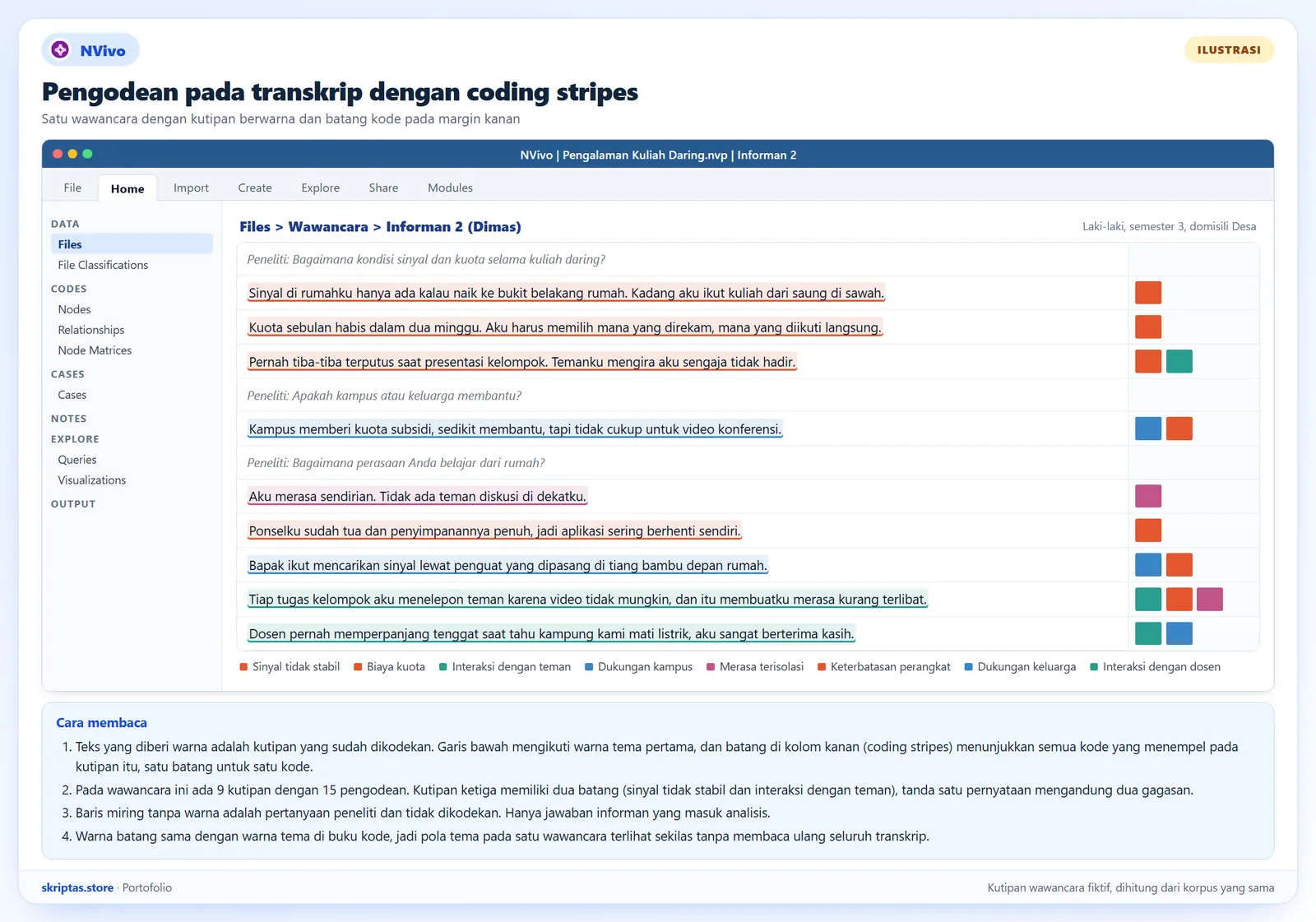This screenshot has width=1316, height=922.
Task: Click pink stripe on 'Aku merasa sendirian' row
Action: (1148, 496)
